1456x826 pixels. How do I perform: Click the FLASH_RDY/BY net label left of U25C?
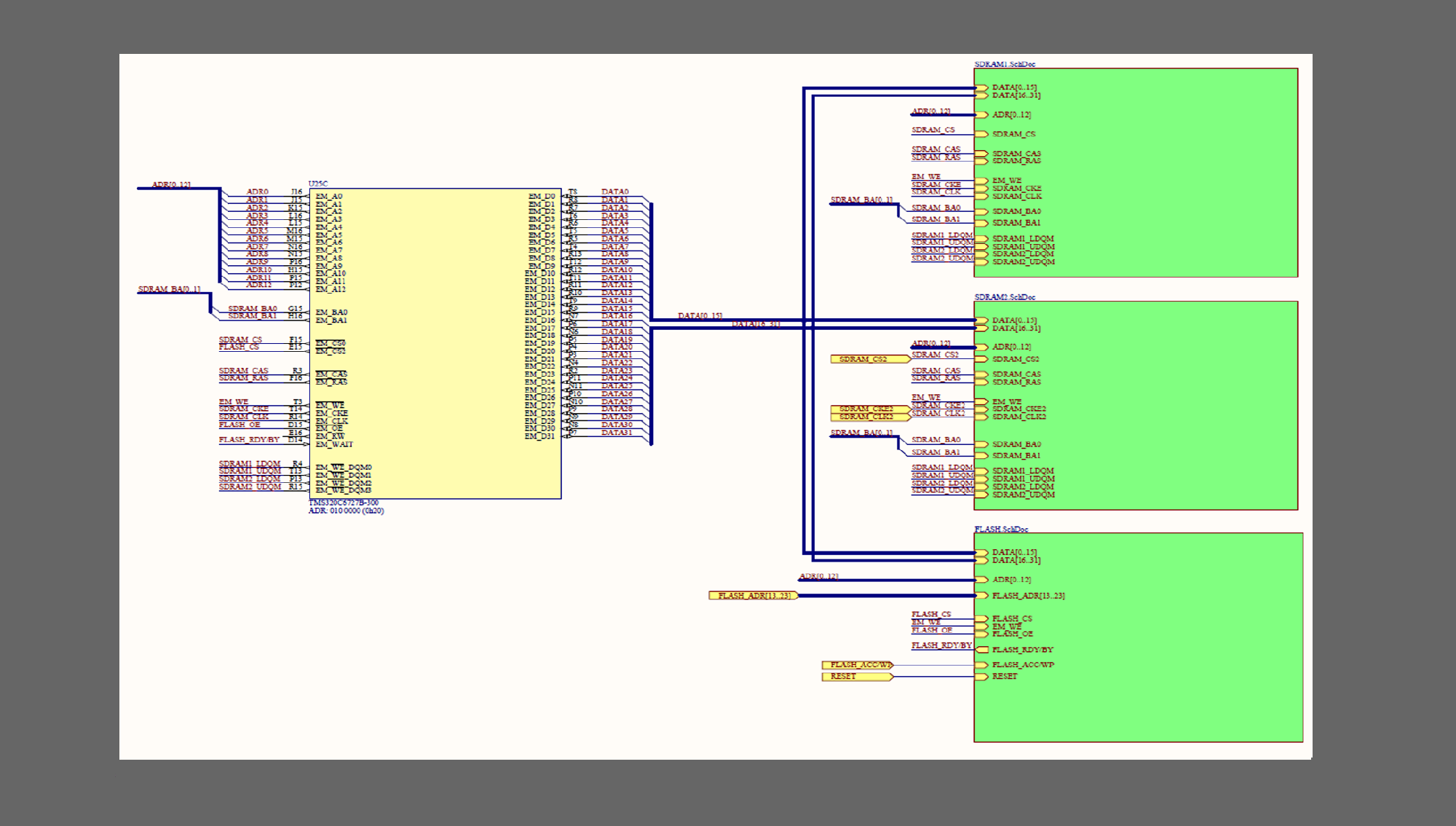pyautogui.click(x=249, y=440)
